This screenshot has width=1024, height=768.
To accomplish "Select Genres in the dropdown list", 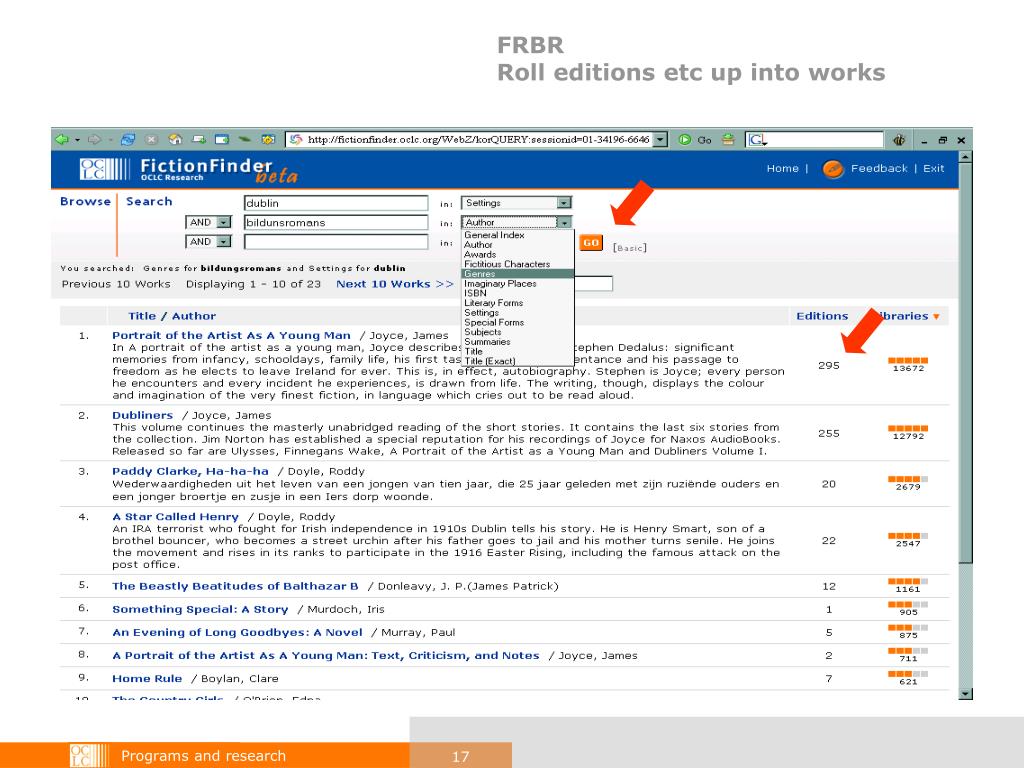I will pyautogui.click(x=517, y=274).
